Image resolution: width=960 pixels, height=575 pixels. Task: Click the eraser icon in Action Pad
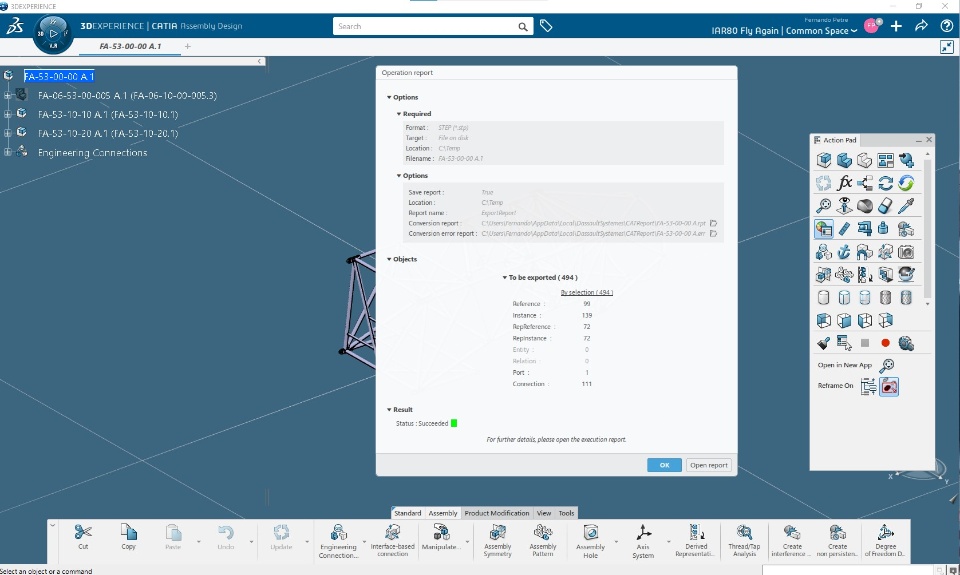click(x=885, y=206)
